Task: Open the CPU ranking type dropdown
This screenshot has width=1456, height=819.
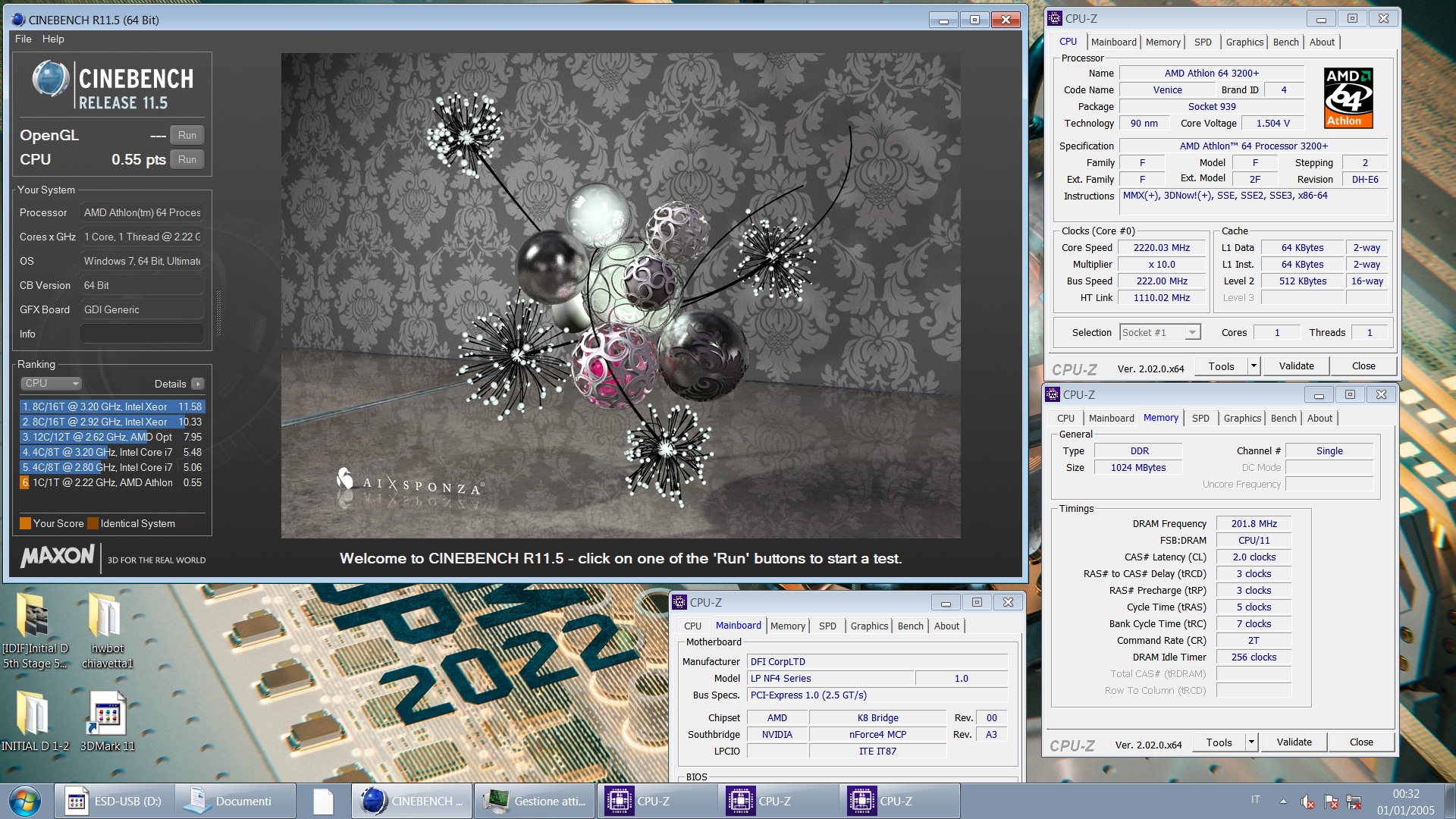Action: pyautogui.click(x=50, y=384)
